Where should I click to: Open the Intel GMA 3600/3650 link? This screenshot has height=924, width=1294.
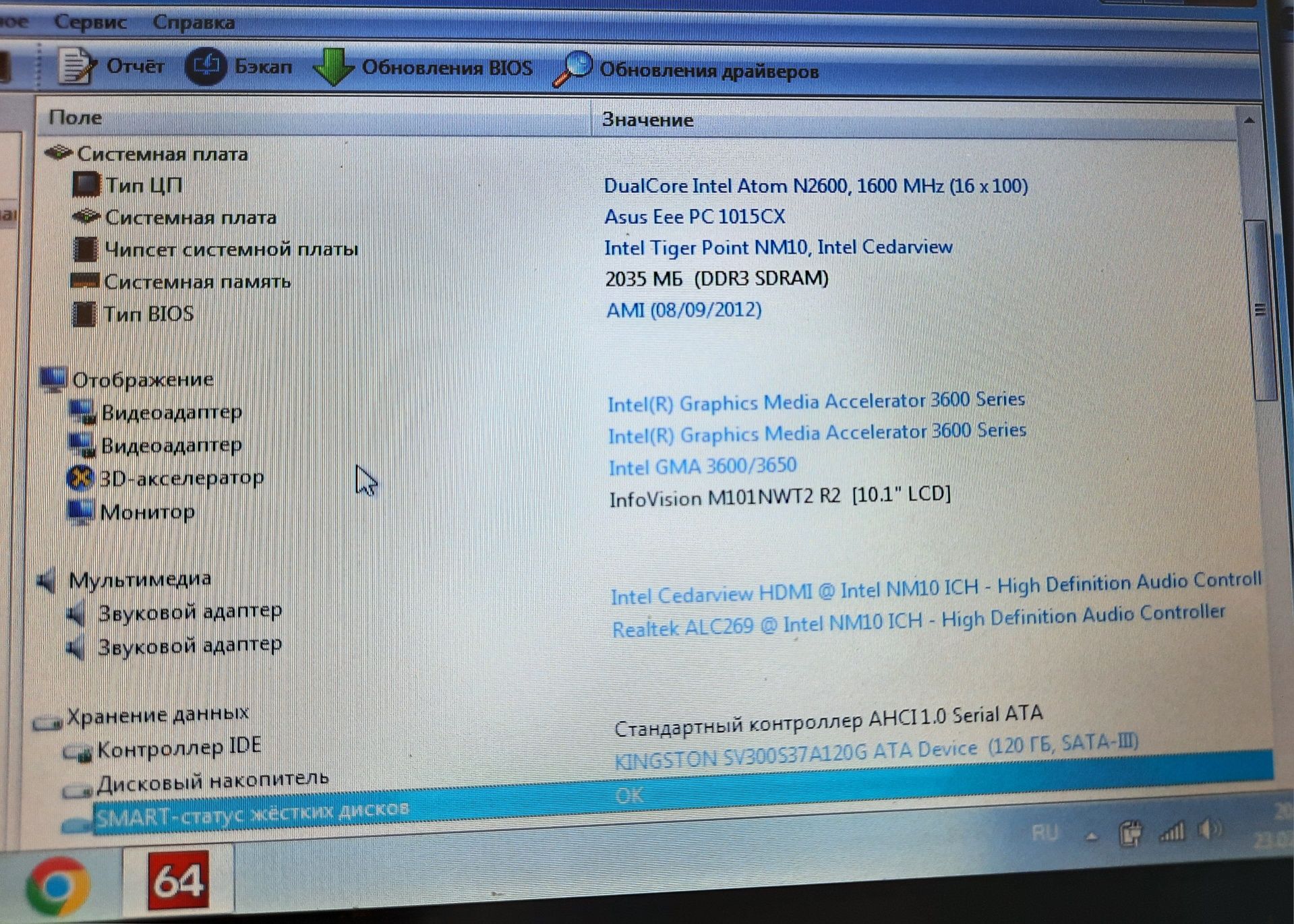[x=703, y=466]
